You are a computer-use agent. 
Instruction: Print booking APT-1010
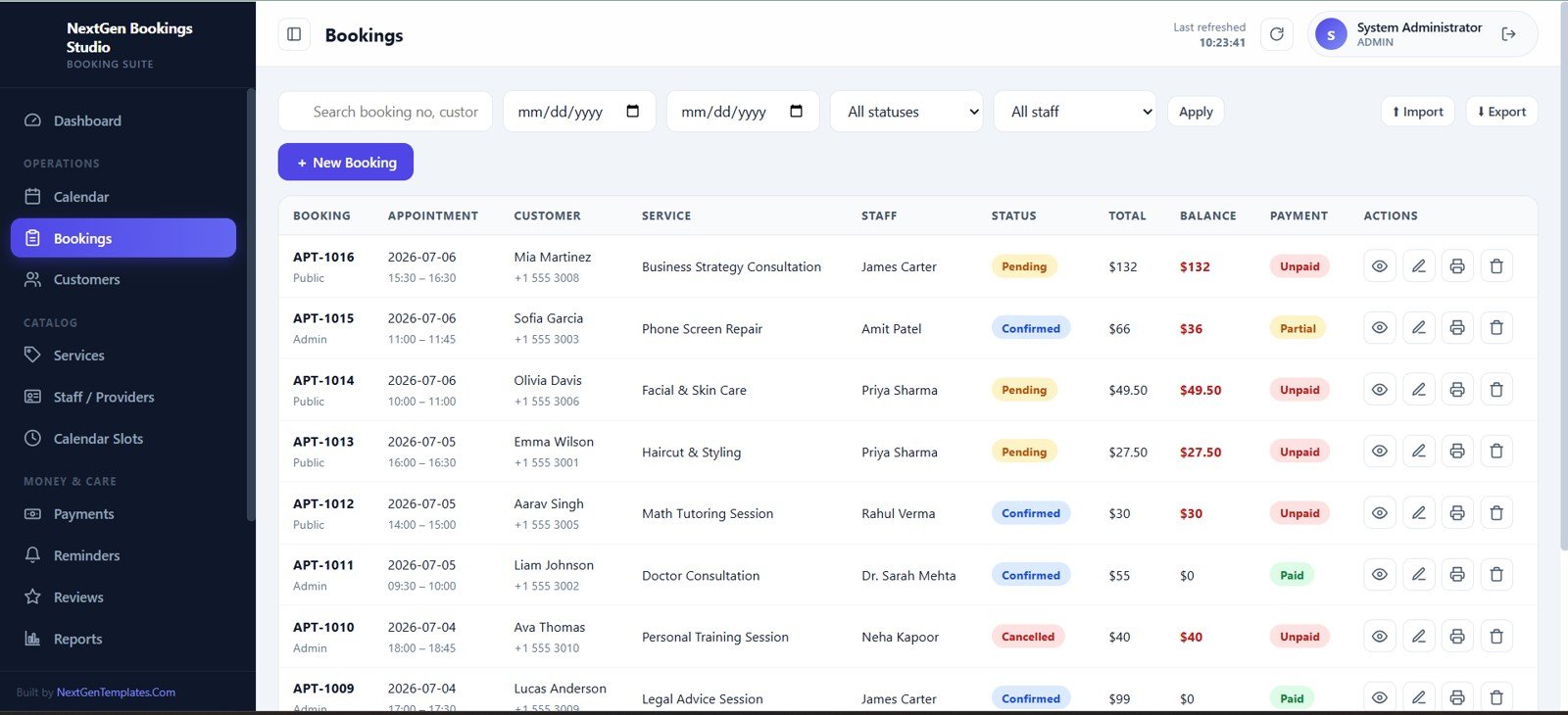click(x=1457, y=637)
